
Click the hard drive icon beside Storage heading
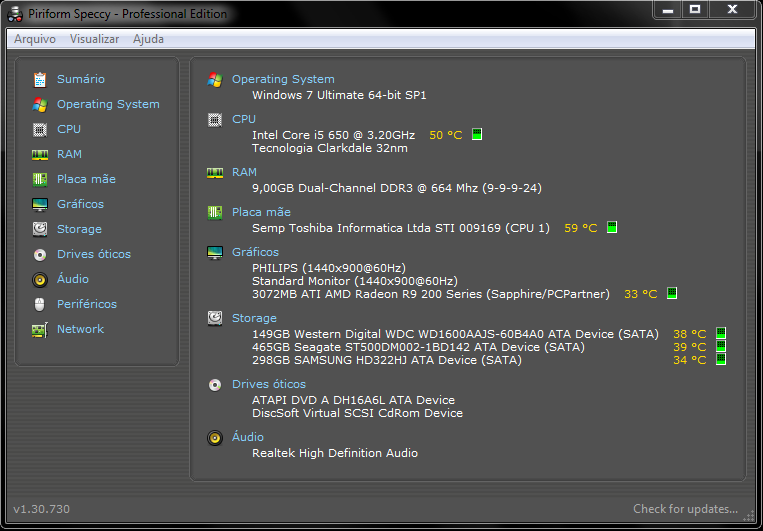tap(215, 318)
